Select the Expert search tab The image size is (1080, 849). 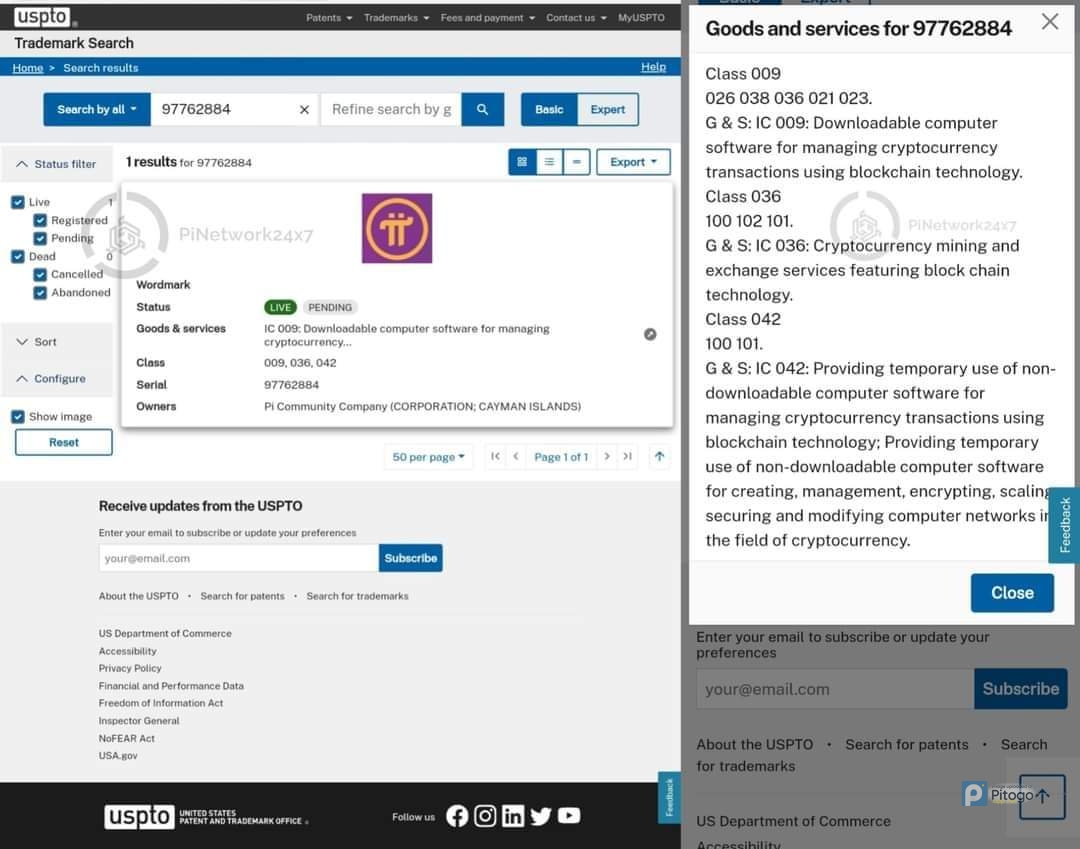click(607, 109)
